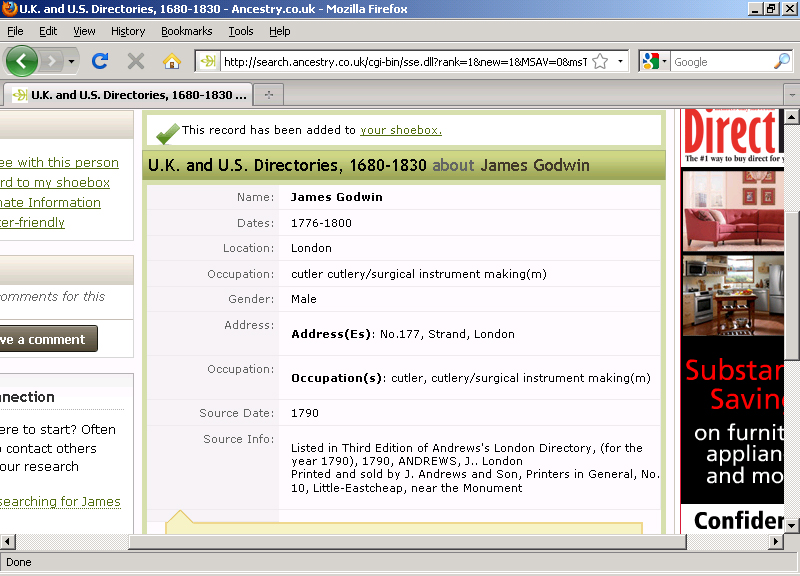Open the search engine selector dropdown arrow
The image size is (800, 576).
(x=664, y=62)
